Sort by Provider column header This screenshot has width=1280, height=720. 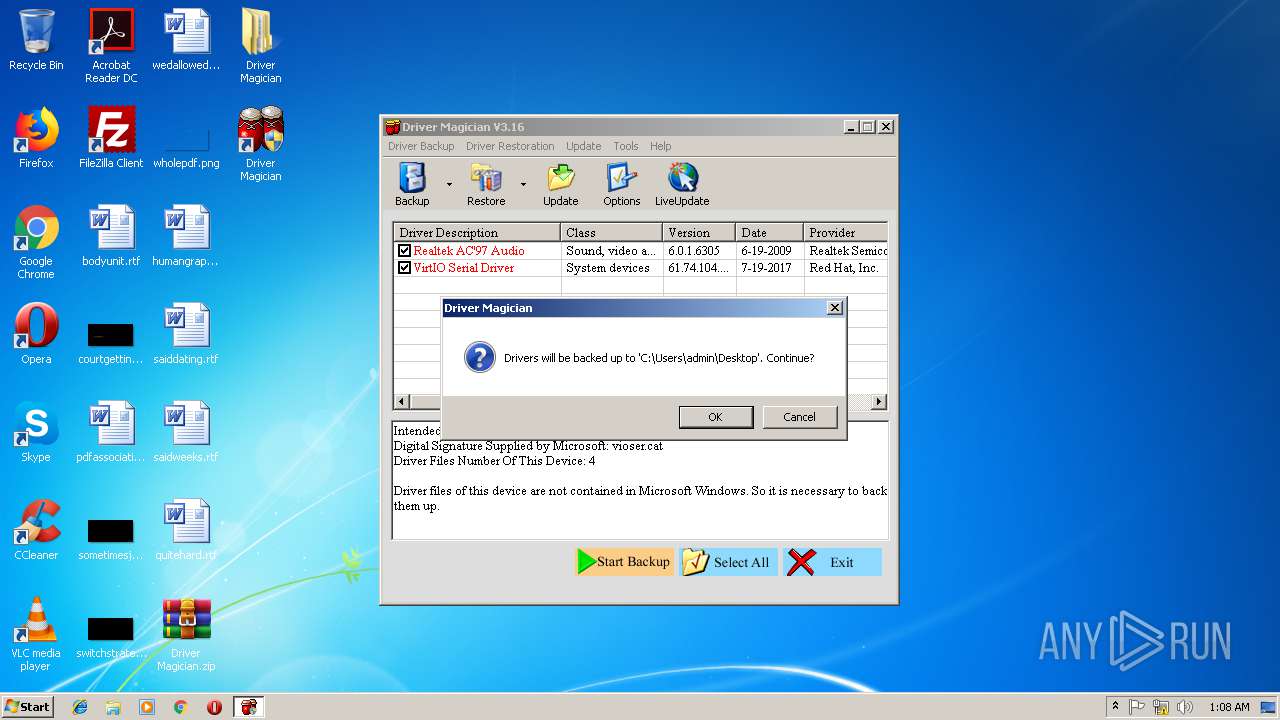[x=845, y=233]
